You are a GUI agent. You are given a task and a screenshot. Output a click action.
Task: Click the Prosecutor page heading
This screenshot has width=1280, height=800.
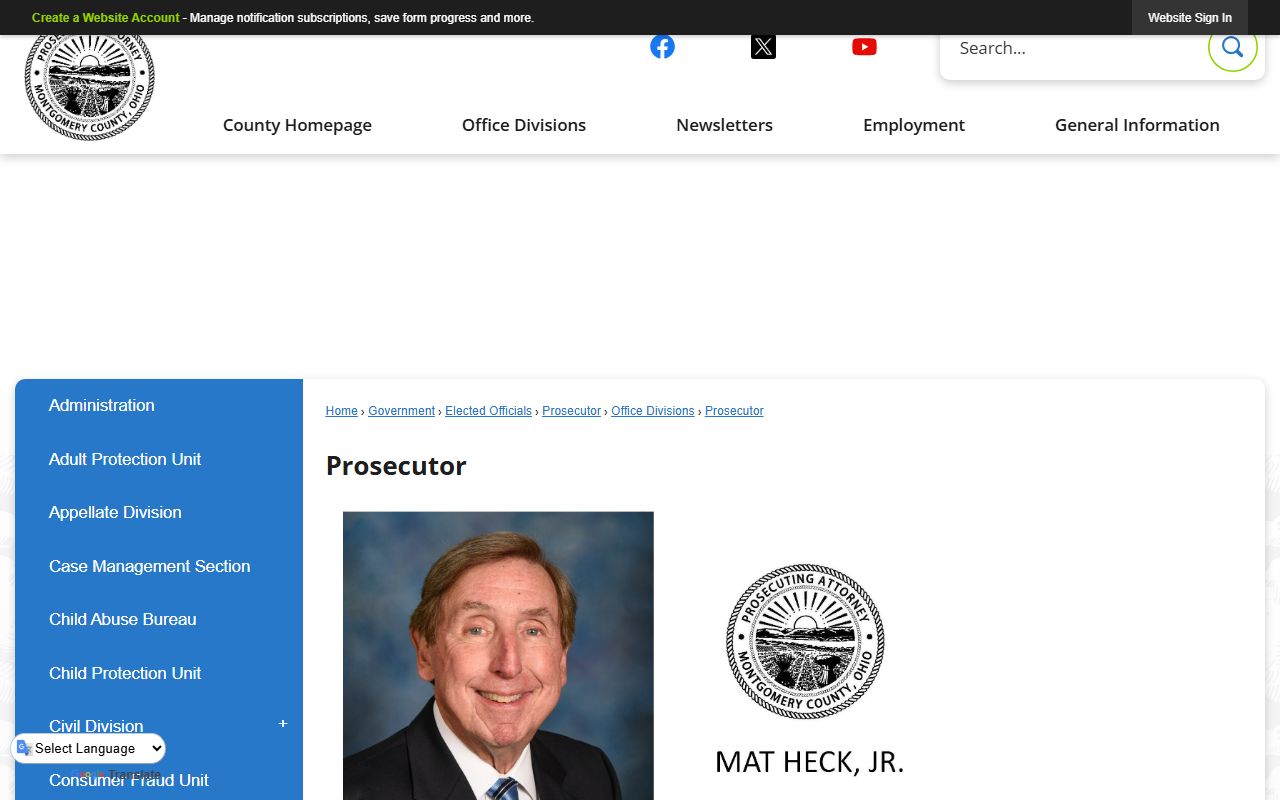point(396,466)
